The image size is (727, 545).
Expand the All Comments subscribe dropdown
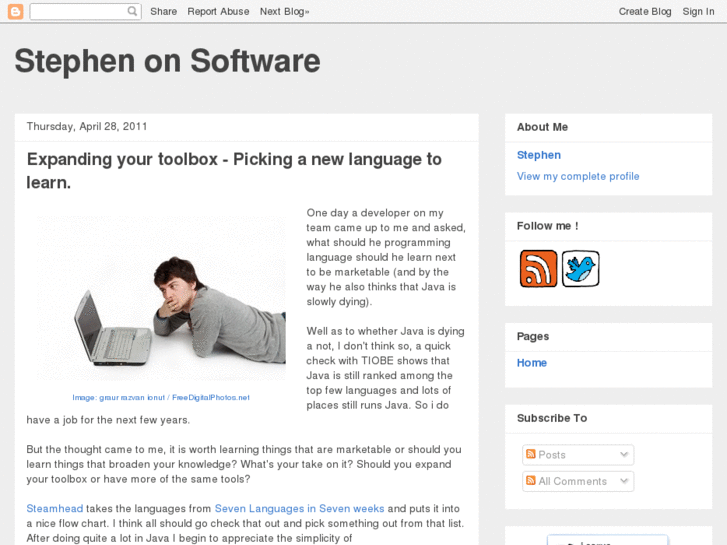pyautogui.click(x=624, y=481)
